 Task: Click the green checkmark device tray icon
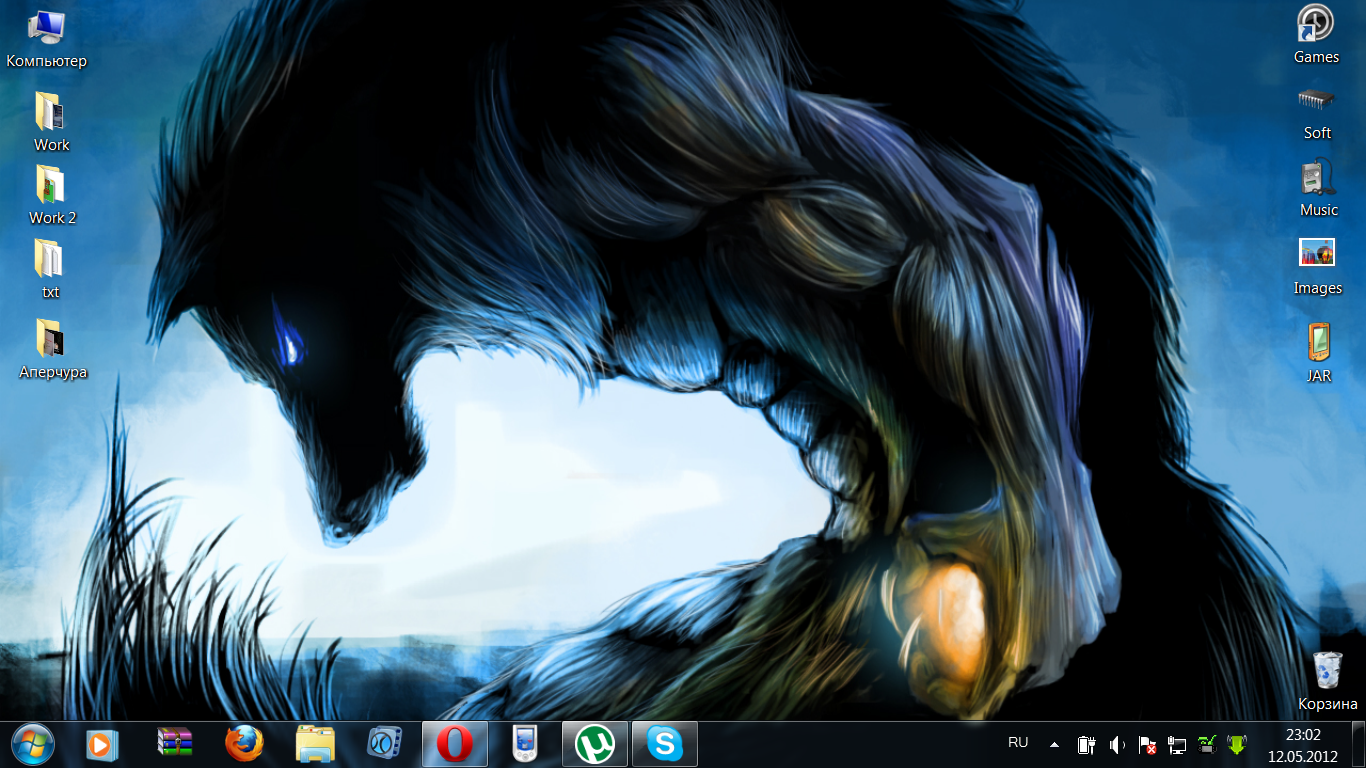[1207, 744]
